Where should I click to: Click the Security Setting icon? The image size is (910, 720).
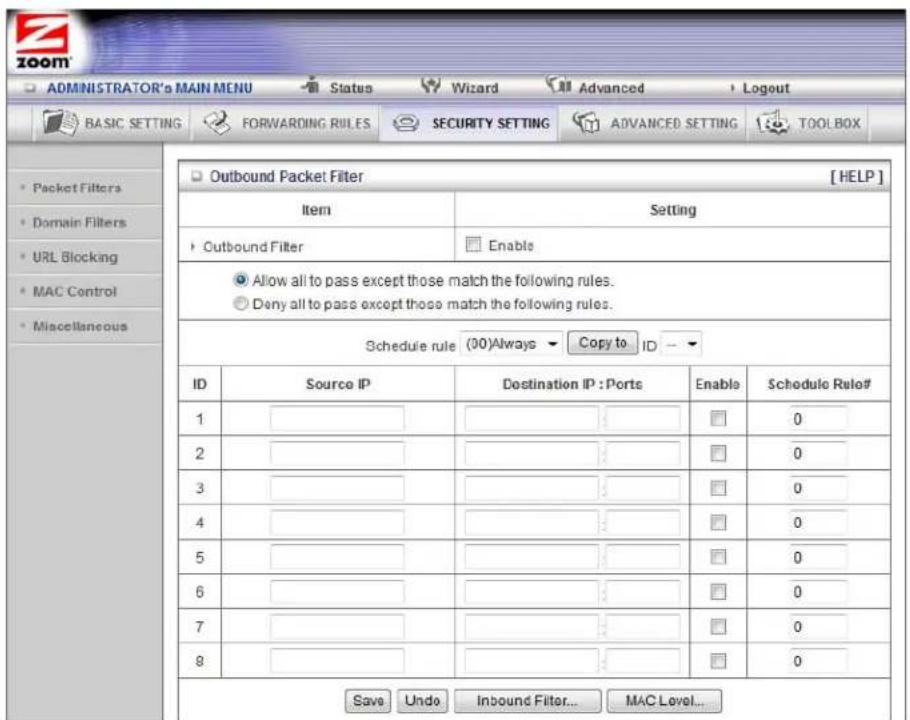pos(406,123)
